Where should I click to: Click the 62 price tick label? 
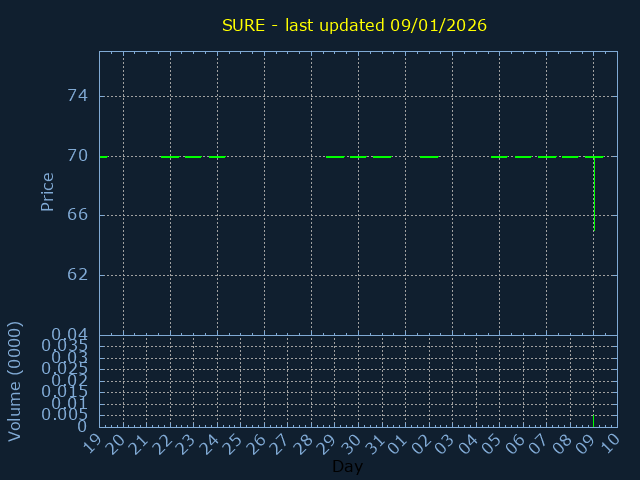pos(77,275)
